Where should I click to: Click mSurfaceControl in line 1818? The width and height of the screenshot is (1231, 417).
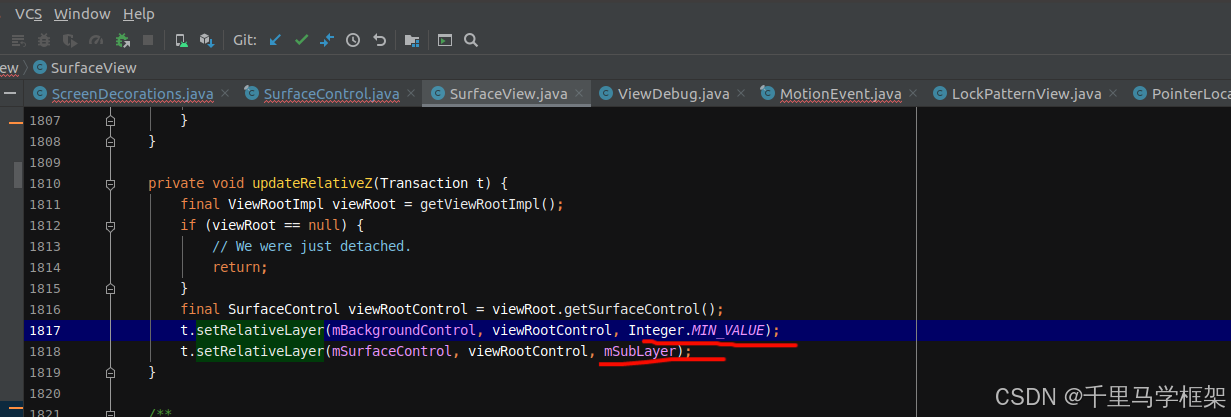tap(393, 351)
